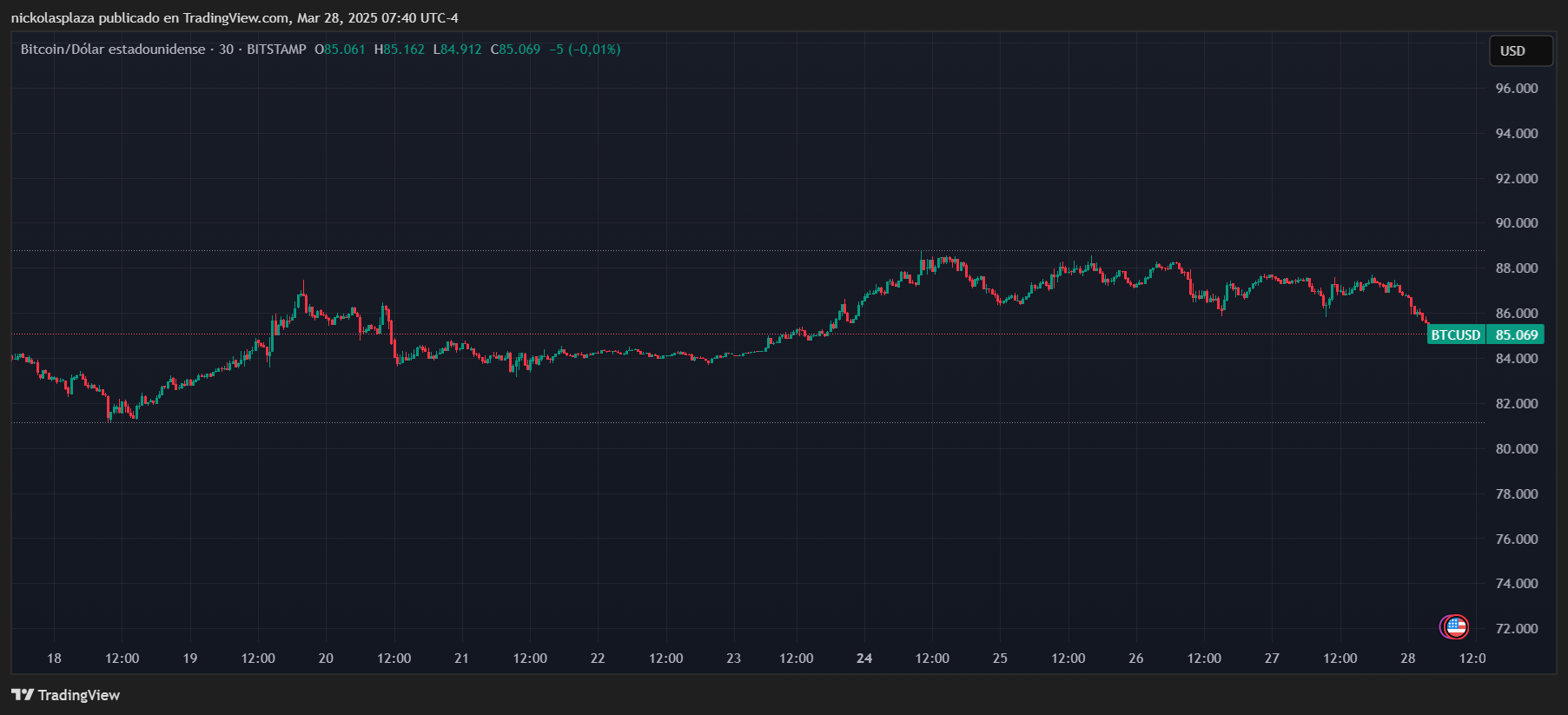1568x715 pixels.
Task: Click the BITSTAMP exchange label
Action: (x=276, y=50)
